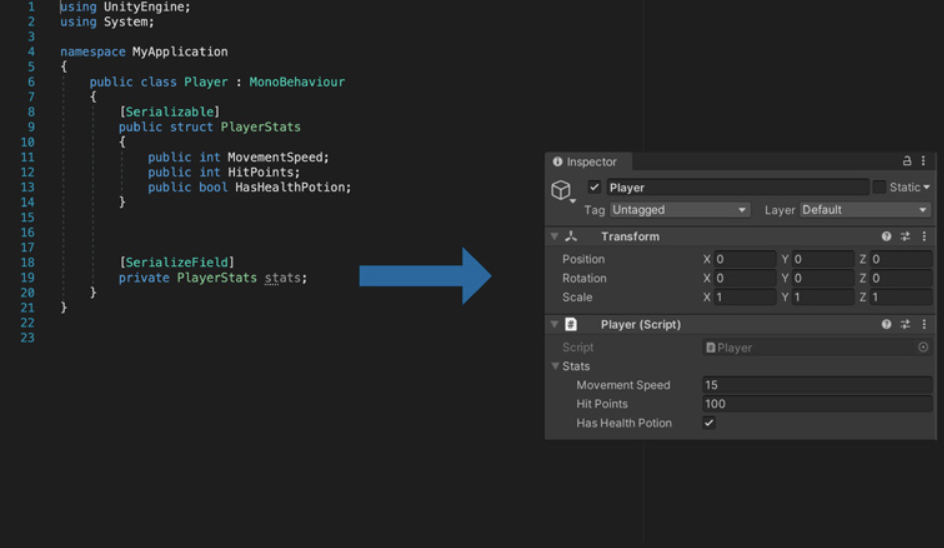Click the Movement Speed value field

coord(816,385)
